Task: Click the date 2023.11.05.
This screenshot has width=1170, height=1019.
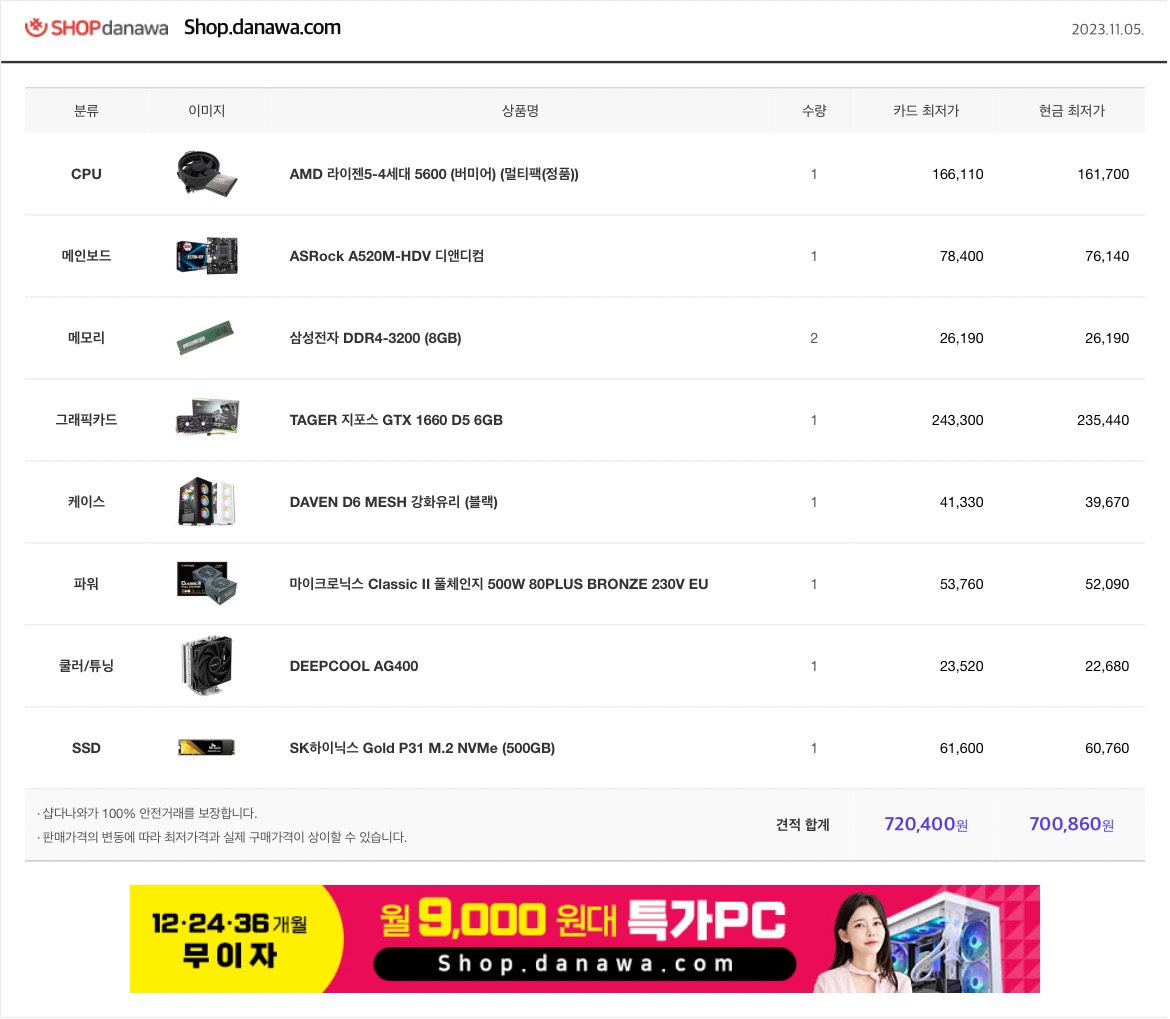Action: point(1107,29)
